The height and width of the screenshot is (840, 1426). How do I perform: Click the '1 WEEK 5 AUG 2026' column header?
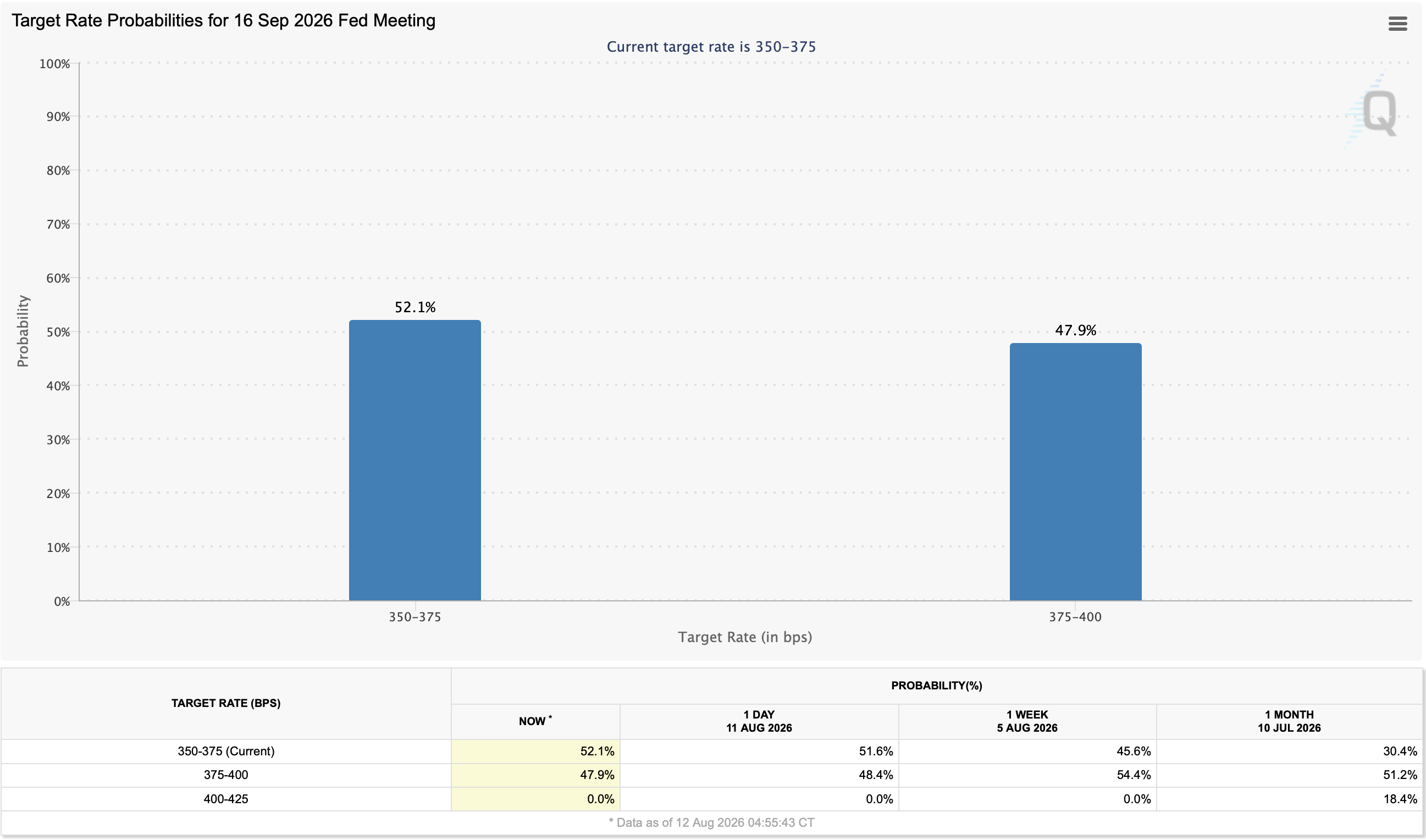(1027, 721)
